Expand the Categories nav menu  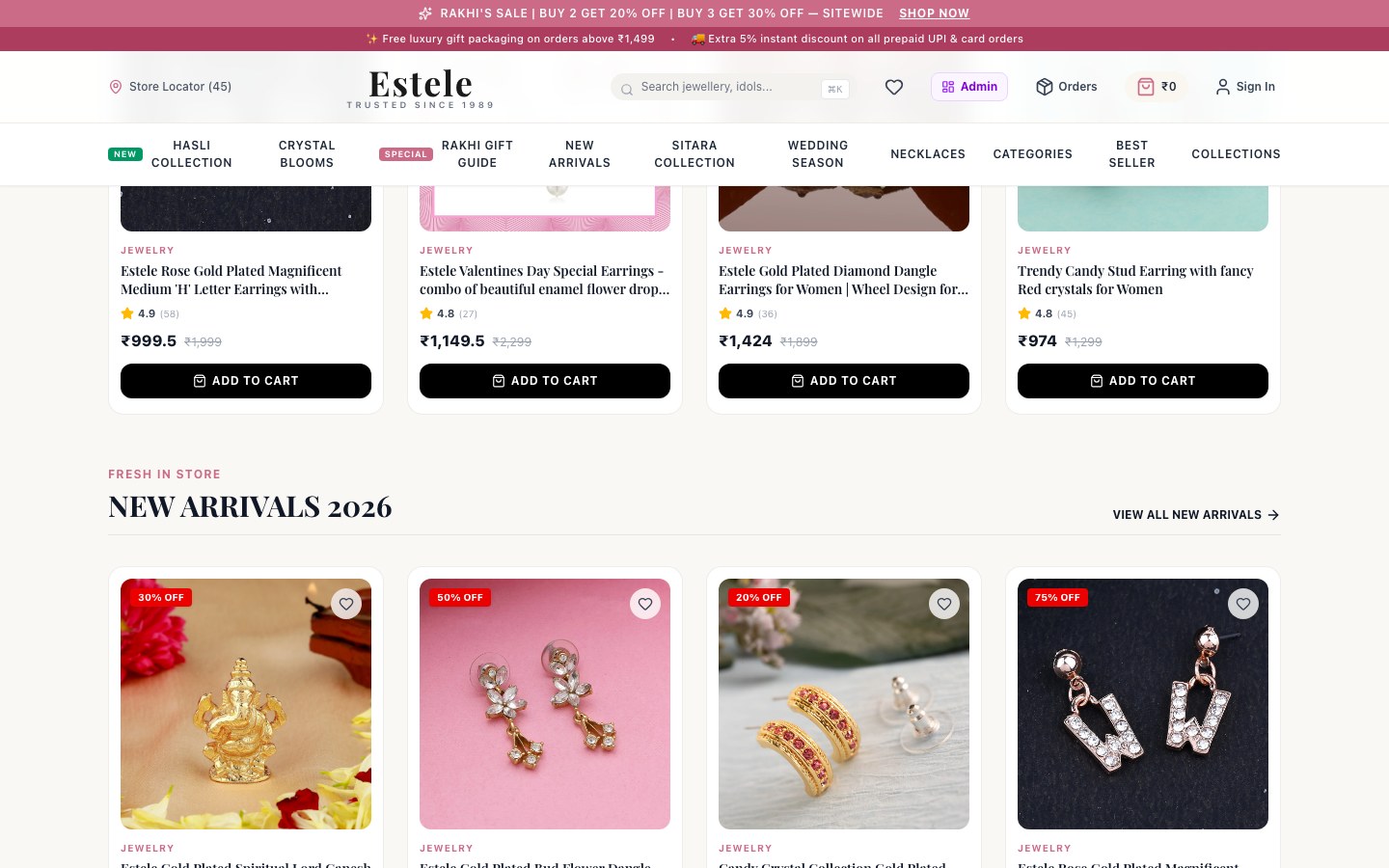tap(1032, 154)
